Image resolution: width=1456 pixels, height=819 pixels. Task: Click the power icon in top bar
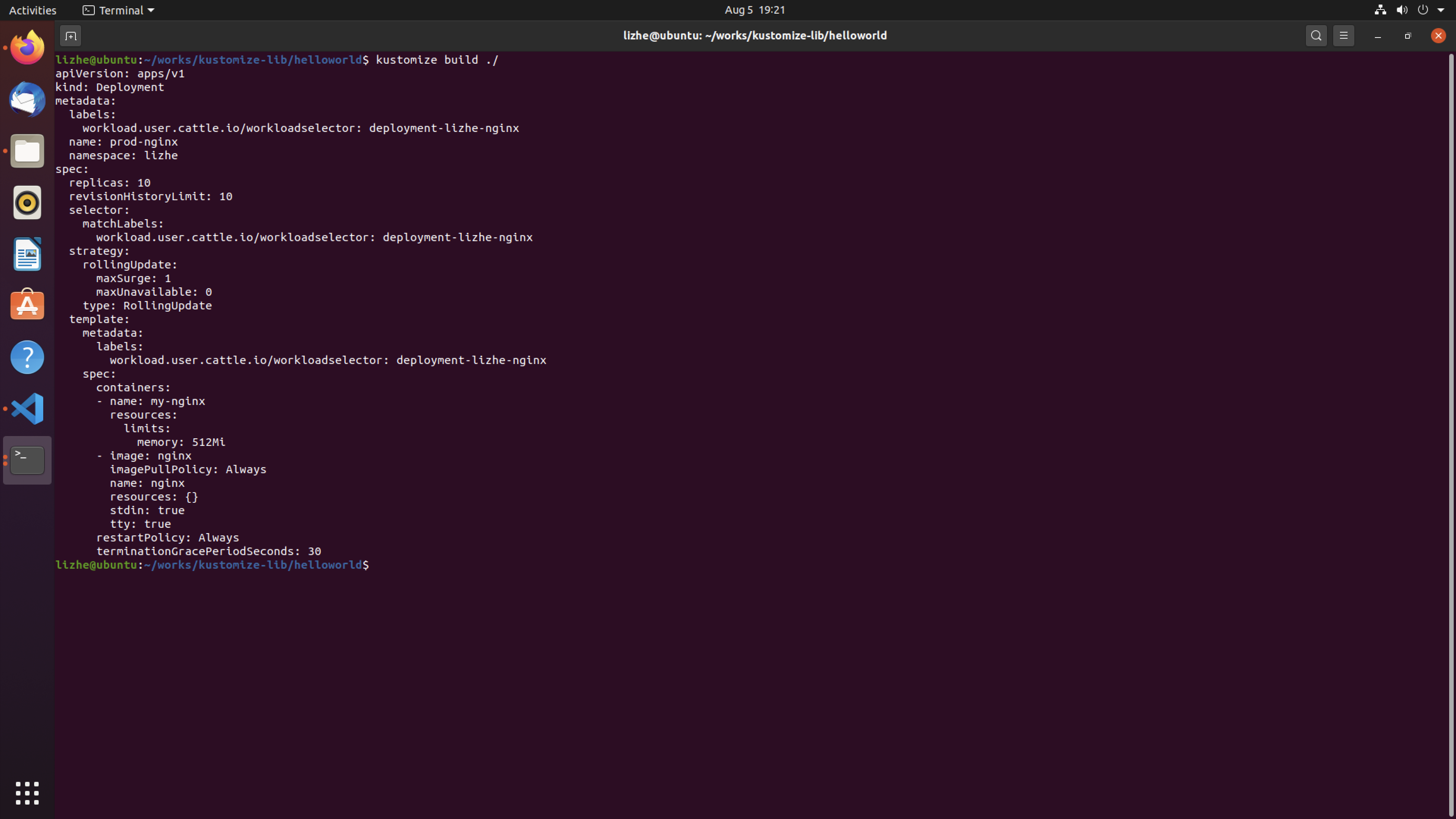tap(1423, 10)
